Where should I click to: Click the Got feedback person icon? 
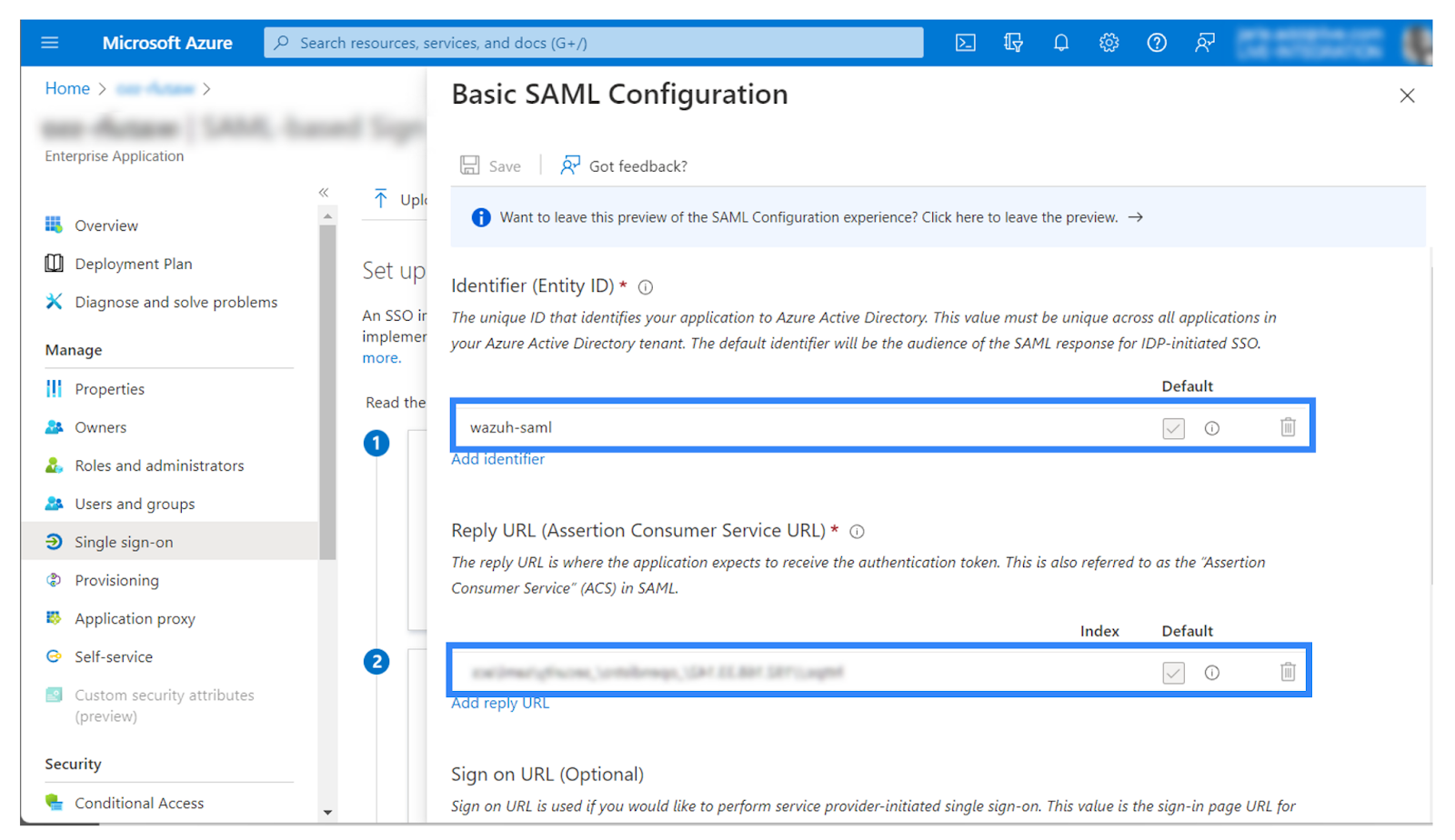click(570, 165)
